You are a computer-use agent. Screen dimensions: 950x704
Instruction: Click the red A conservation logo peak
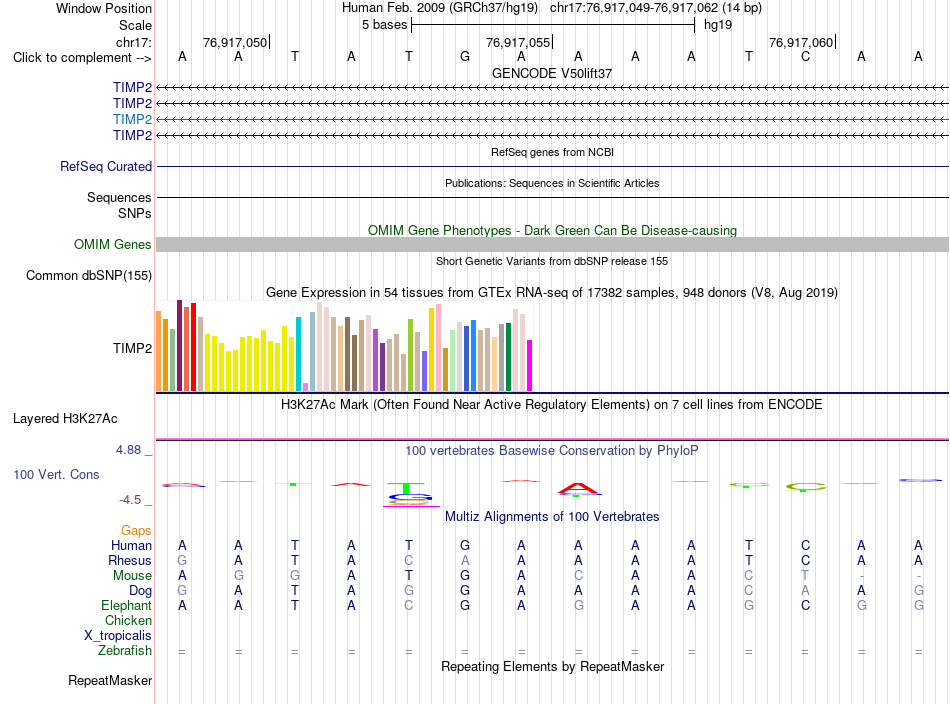tap(579, 488)
